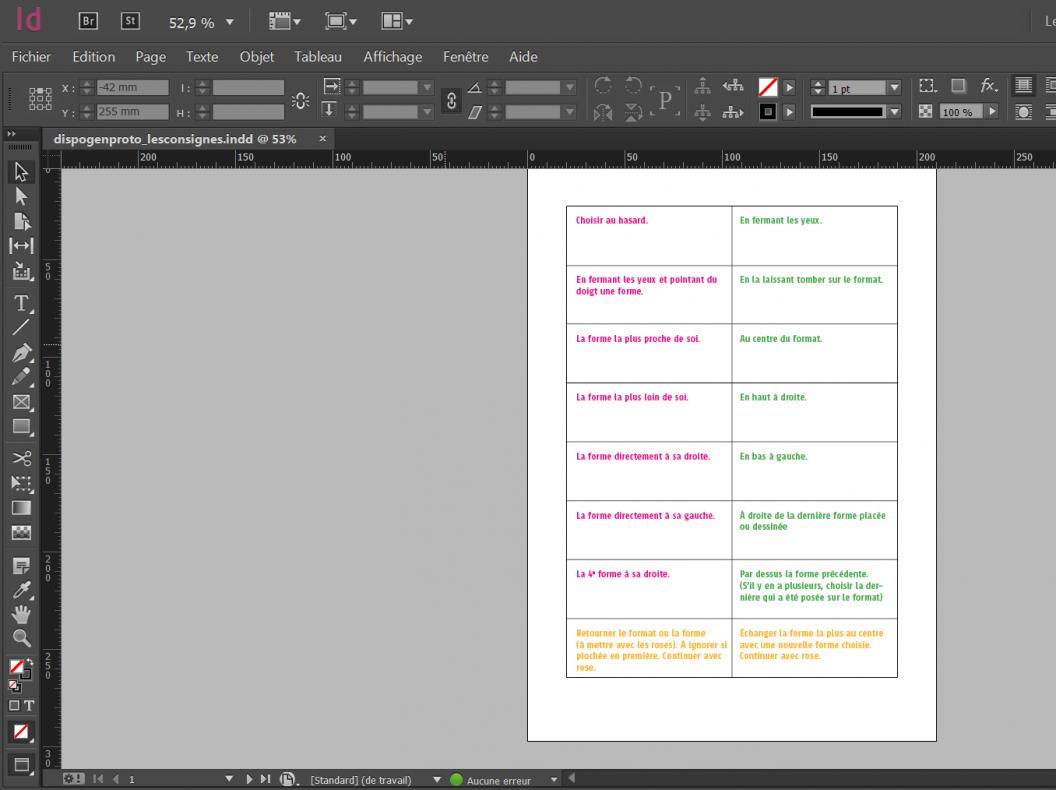Open the Aide menu

click(523, 57)
